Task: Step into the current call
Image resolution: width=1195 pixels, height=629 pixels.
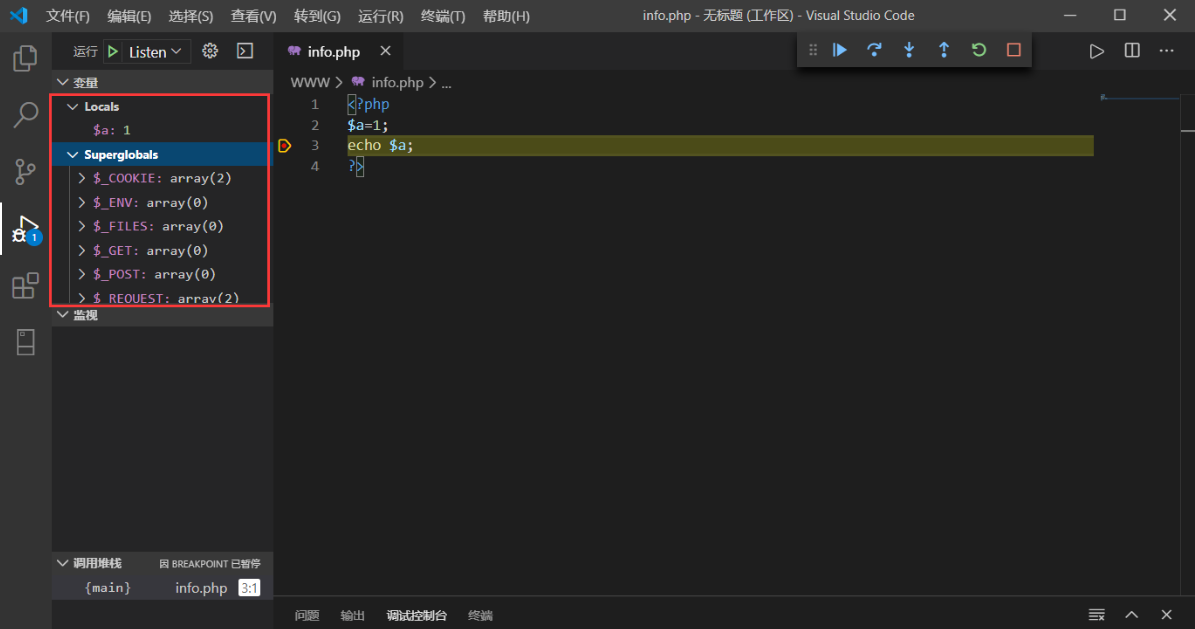Action: click(x=908, y=49)
